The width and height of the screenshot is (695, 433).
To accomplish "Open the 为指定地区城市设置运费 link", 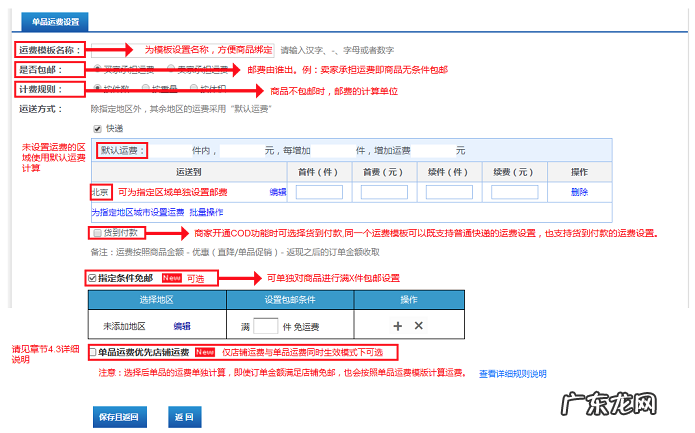I will [138, 212].
